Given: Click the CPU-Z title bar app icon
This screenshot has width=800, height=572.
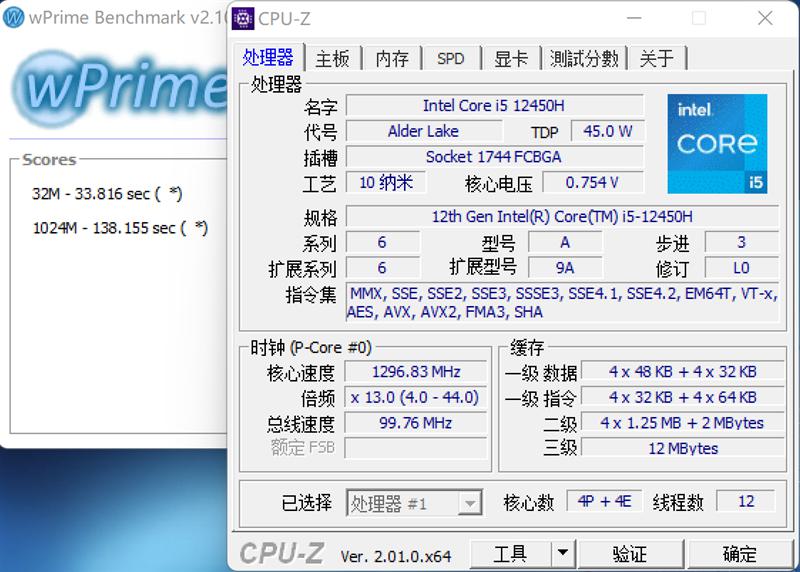Looking at the screenshot, I should [243, 19].
